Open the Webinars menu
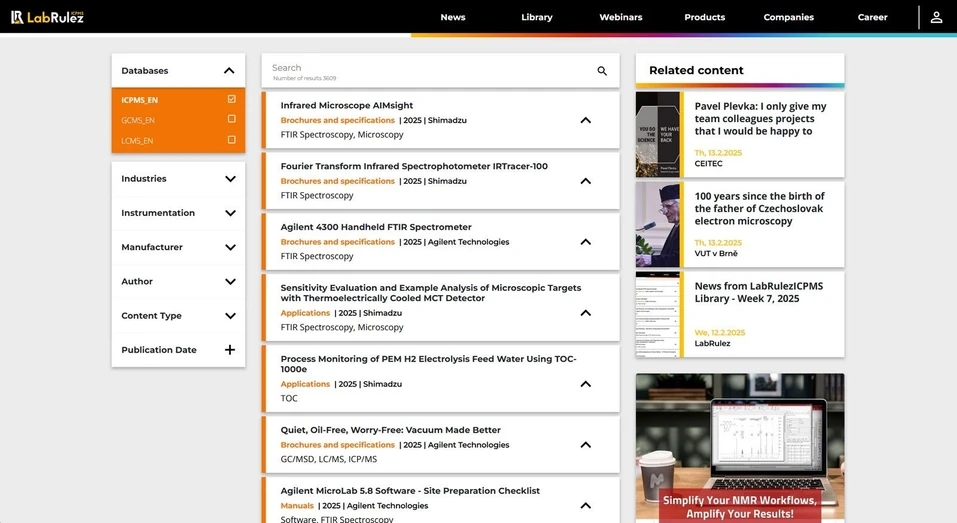957x523 pixels. coord(621,17)
